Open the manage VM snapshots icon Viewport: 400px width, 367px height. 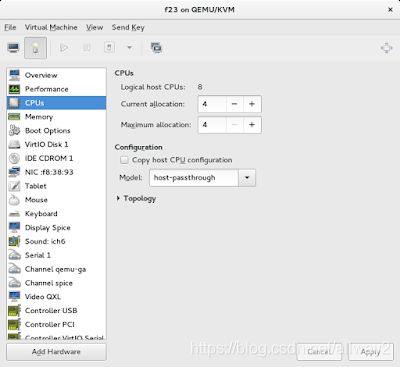pos(156,48)
